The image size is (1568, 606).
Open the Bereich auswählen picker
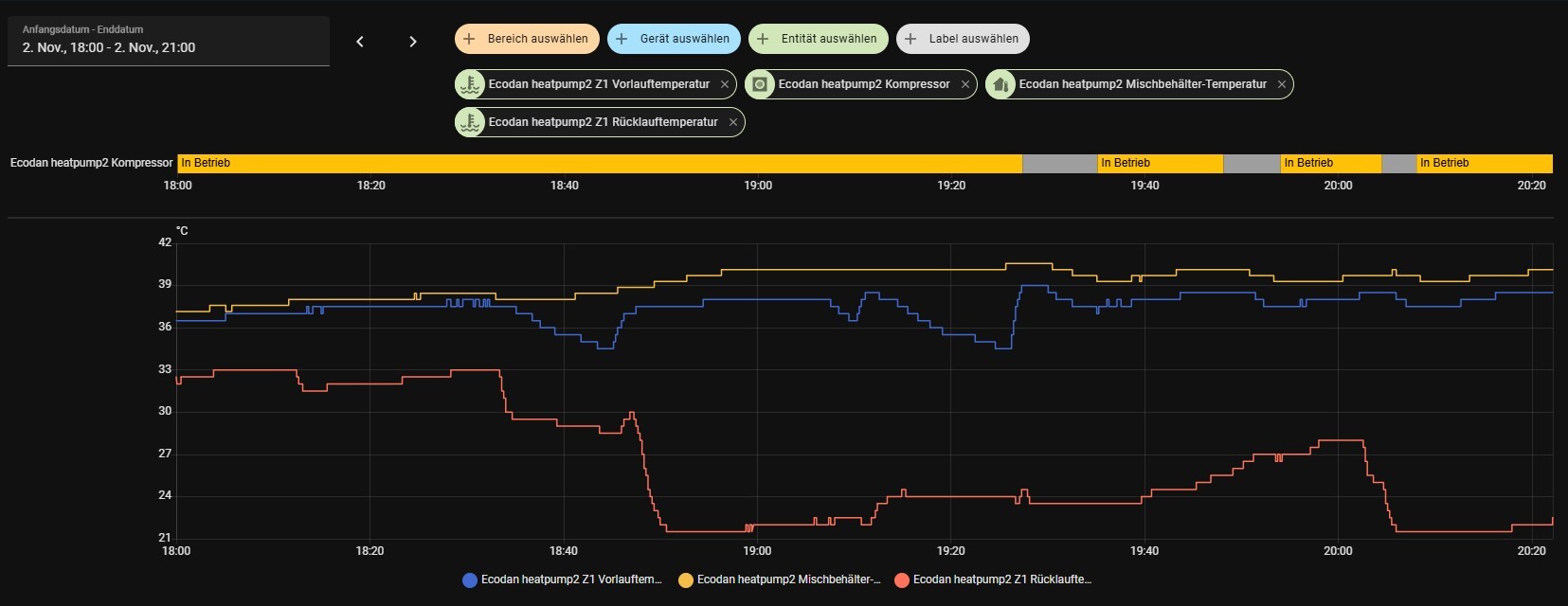point(527,39)
